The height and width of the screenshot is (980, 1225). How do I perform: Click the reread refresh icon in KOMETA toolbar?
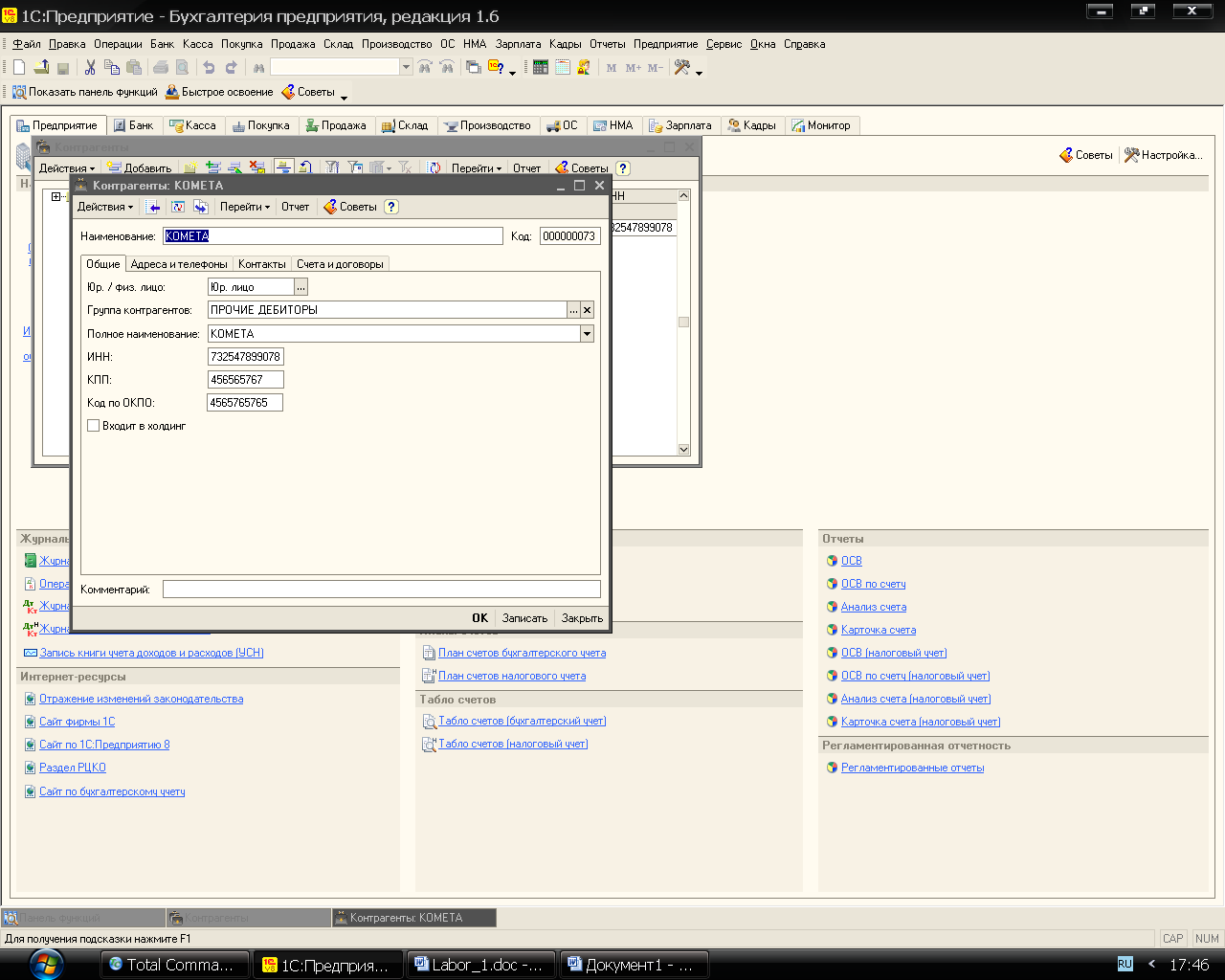[177, 207]
